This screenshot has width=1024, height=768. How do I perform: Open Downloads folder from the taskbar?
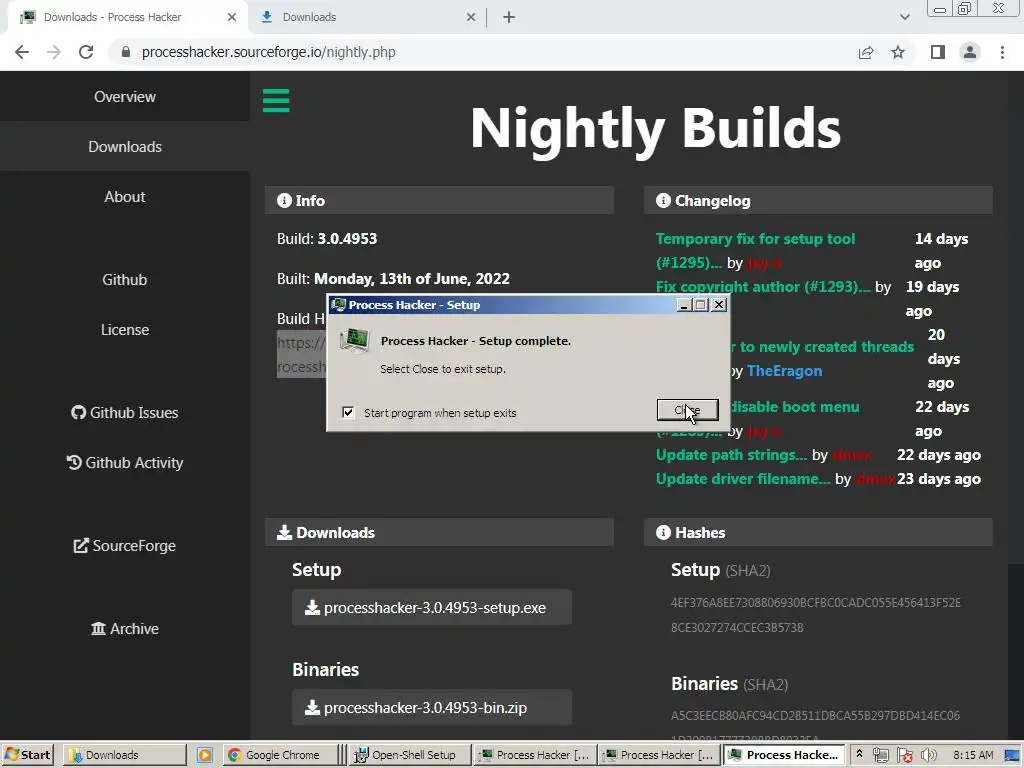pos(124,755)
